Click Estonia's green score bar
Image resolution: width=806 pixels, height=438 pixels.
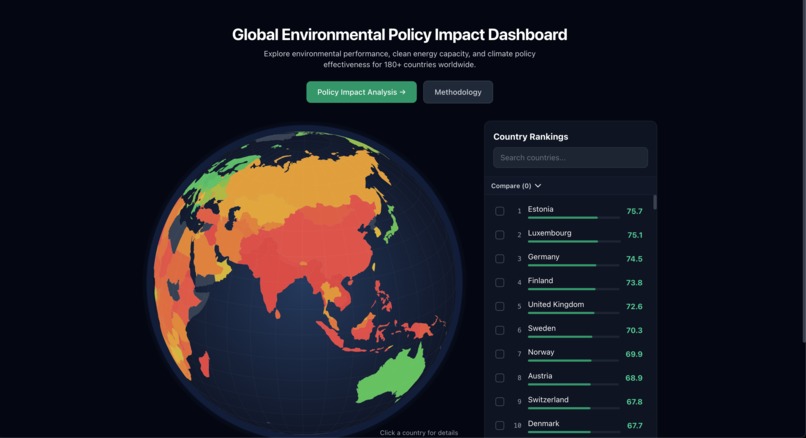pos(562,218)
